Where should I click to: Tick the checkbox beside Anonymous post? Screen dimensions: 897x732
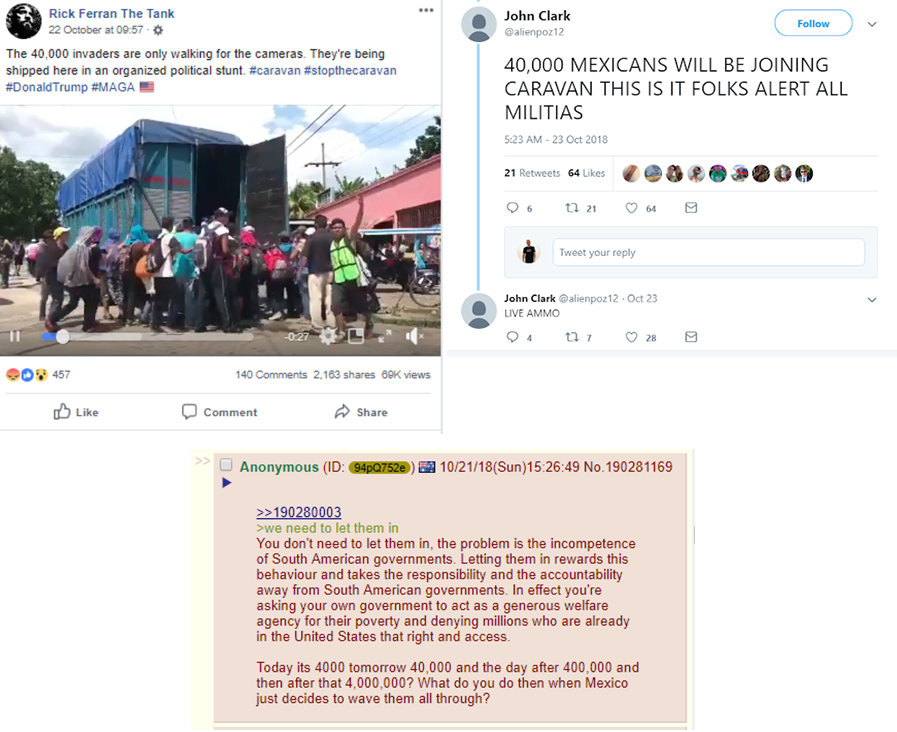pos(226,464)
